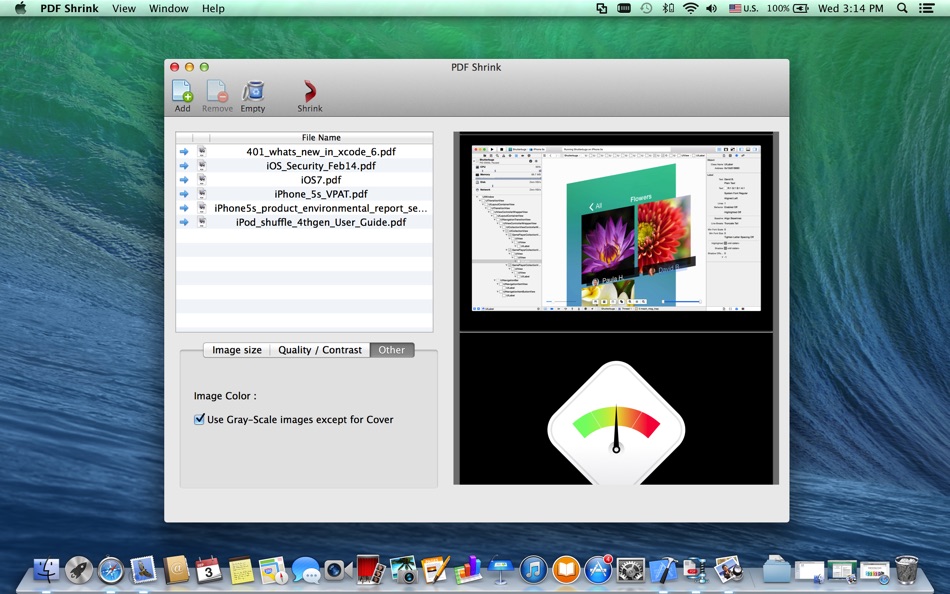Open Notification Center in menu bar
Image resolution: width=950 pixels, height=594 pixels.
[x=926, y=8]
